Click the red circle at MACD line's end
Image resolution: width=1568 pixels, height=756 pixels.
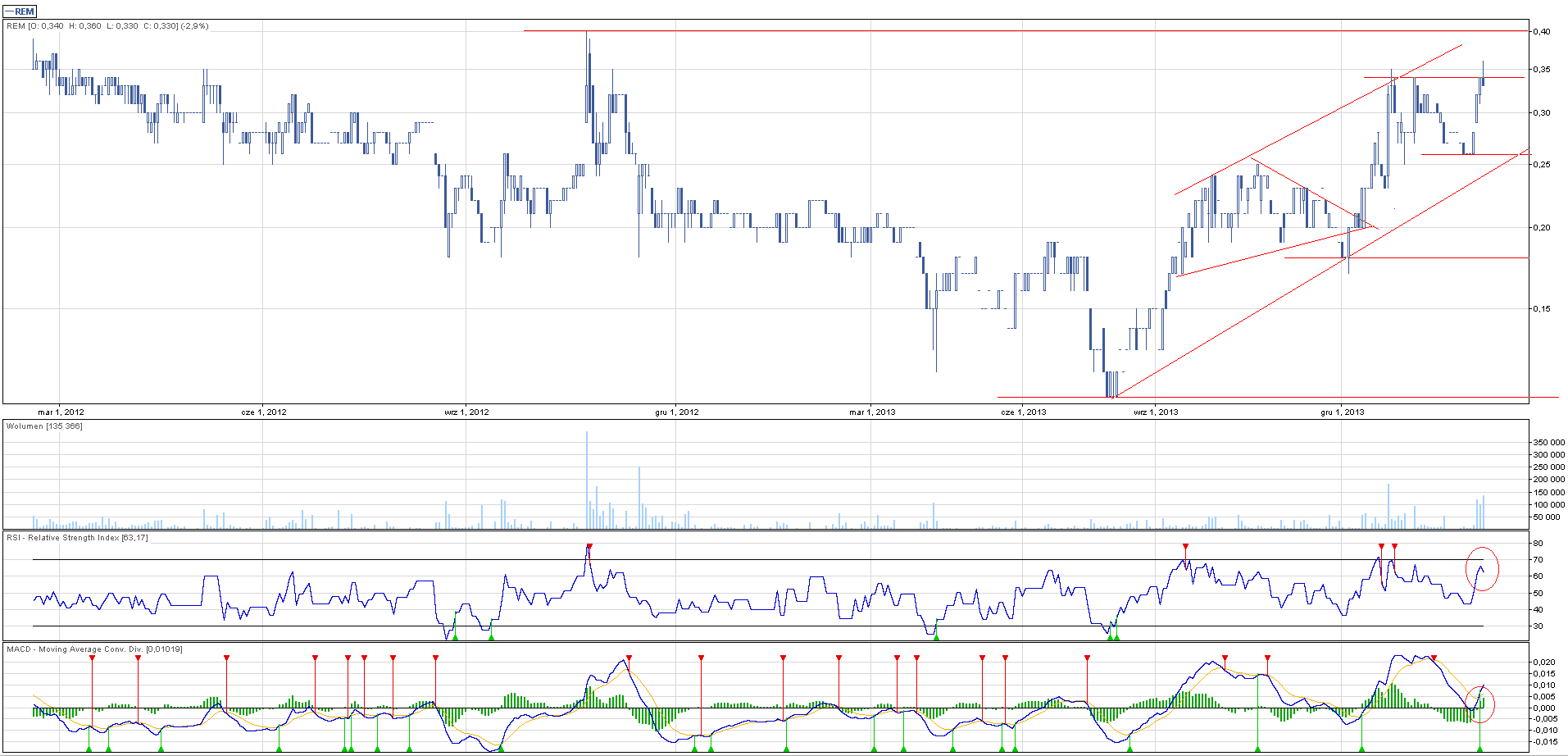point(1481,704)
